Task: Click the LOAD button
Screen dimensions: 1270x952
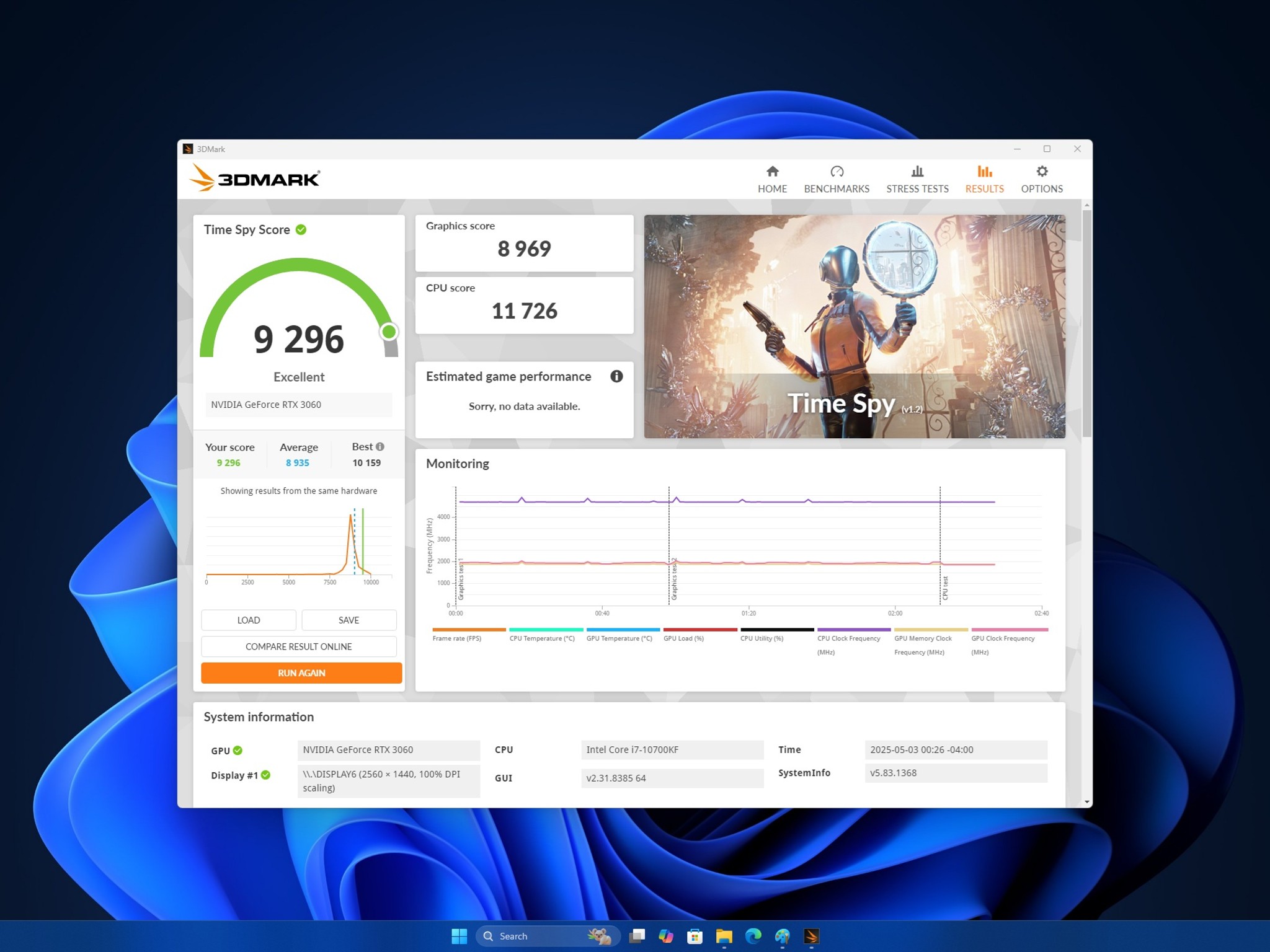Action: point(249,620)
